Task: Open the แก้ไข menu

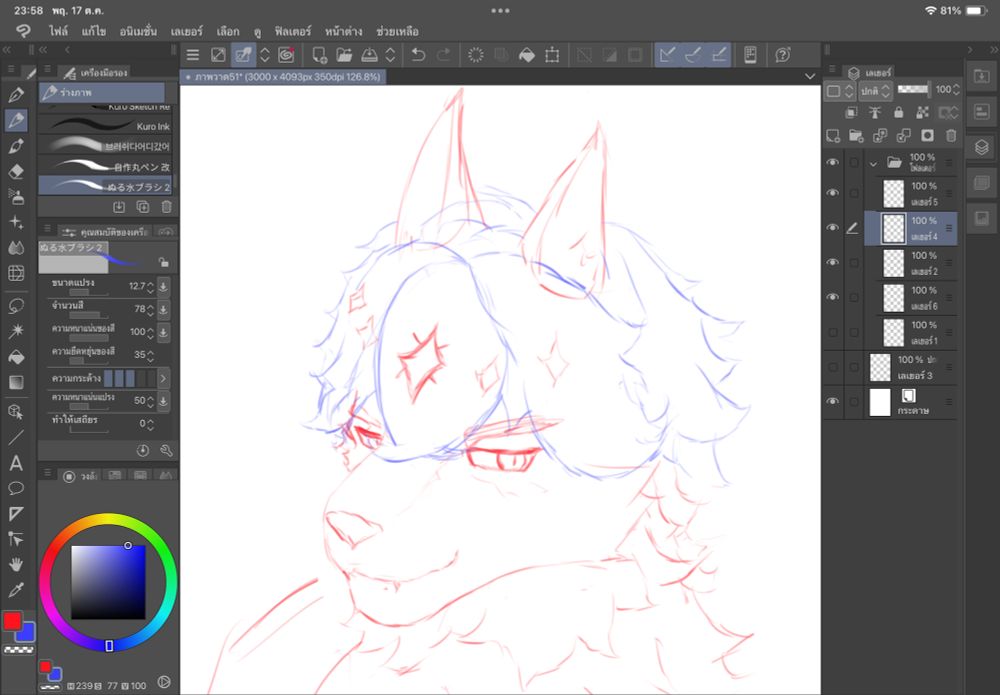Action: 93,31
